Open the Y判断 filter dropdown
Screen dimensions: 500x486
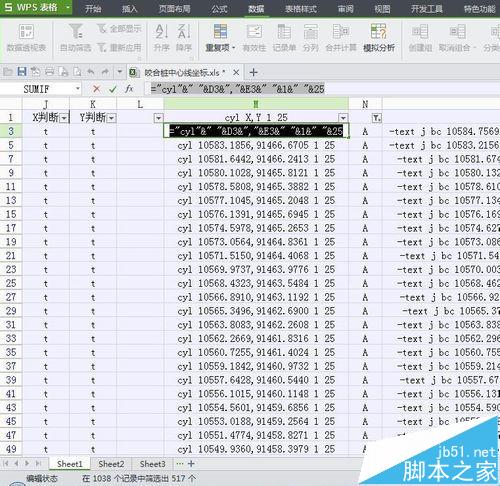111,118
